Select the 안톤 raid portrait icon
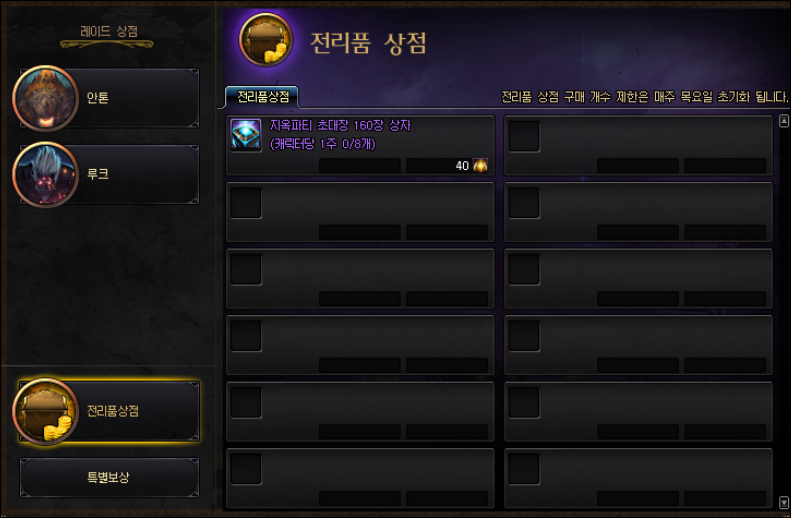This screenshot has height=518, width=791. 46,98
